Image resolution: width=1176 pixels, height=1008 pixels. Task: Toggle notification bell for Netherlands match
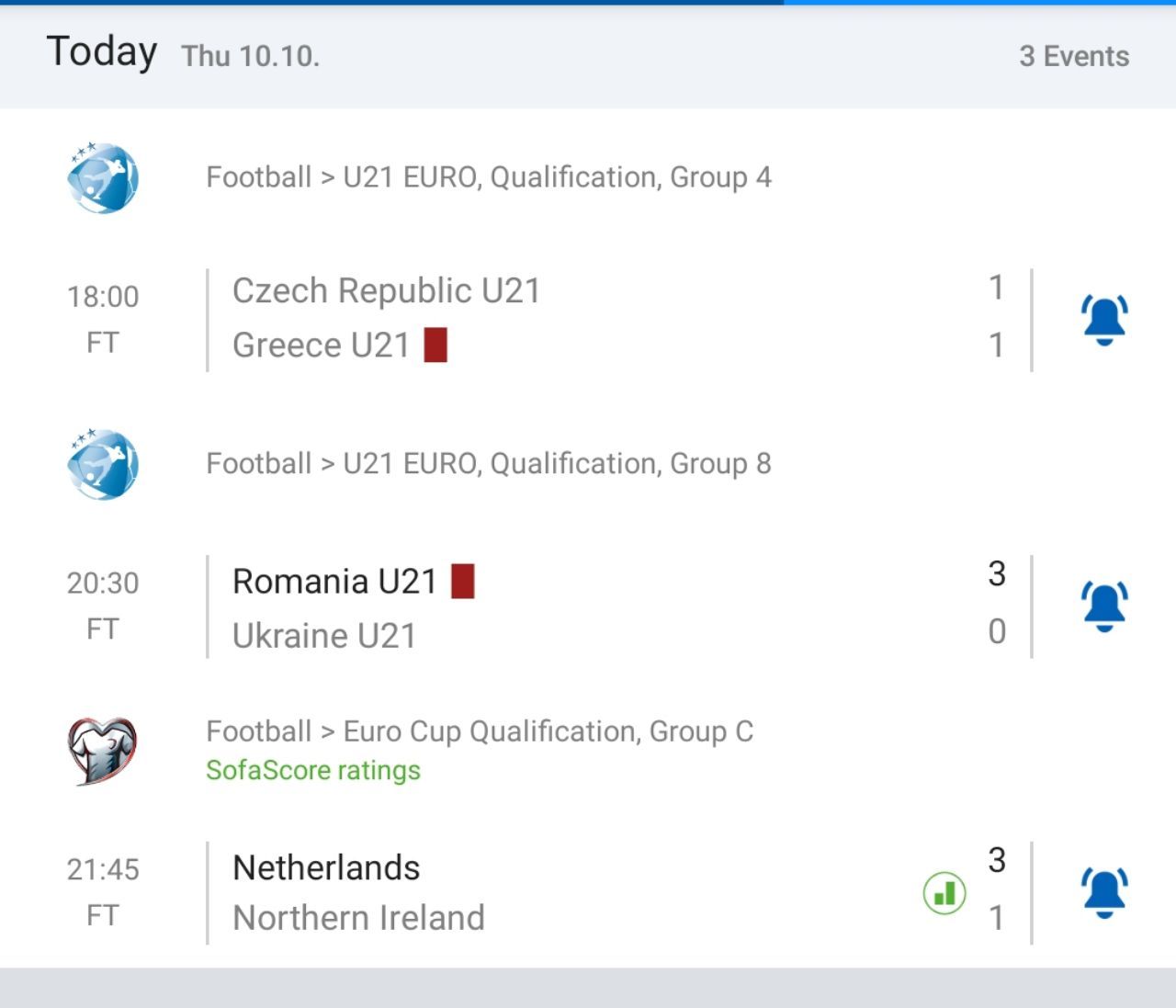pos(1104,892)
